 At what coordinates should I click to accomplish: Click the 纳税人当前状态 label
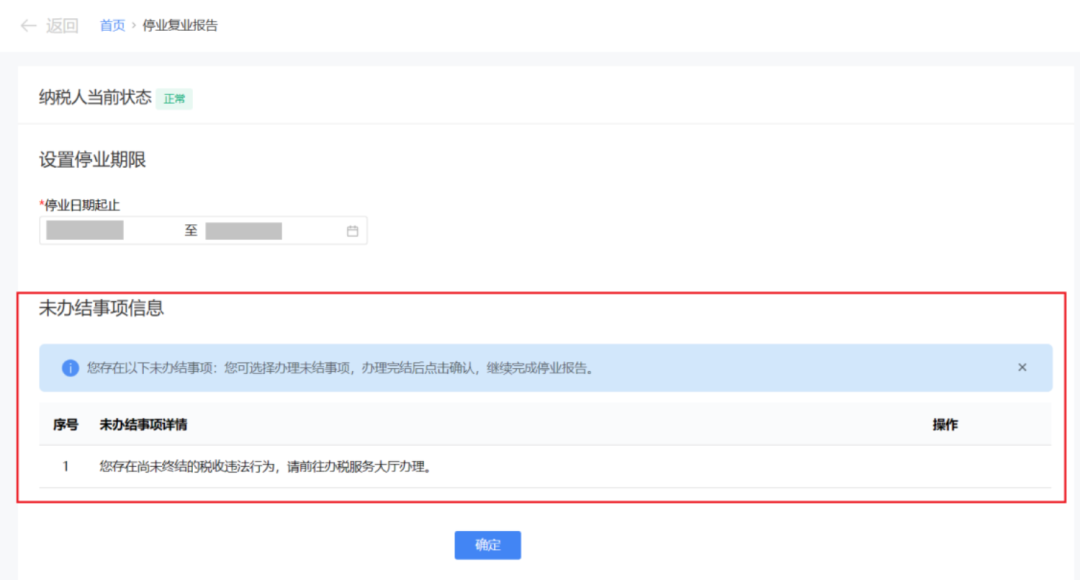point(95,98)
